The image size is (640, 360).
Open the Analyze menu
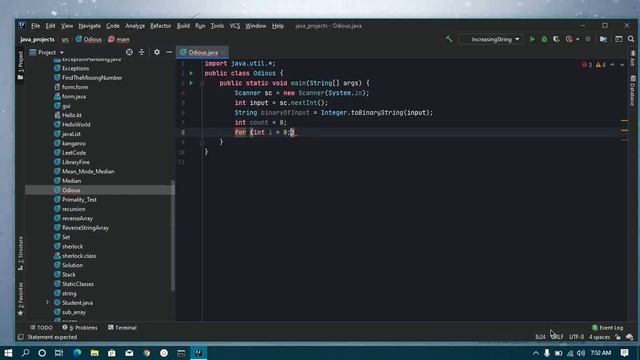click(x=135, y=26)
